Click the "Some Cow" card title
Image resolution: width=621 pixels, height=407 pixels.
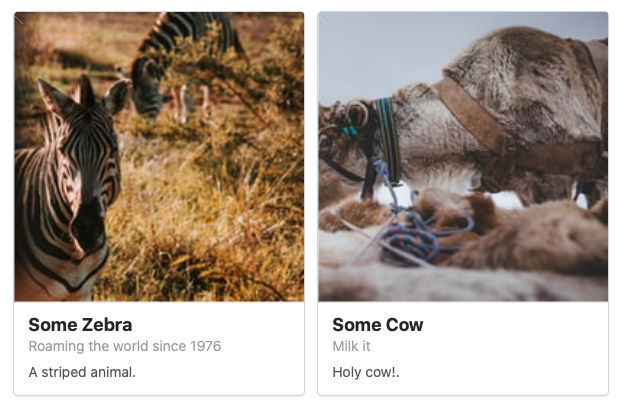tap(378, 325)
